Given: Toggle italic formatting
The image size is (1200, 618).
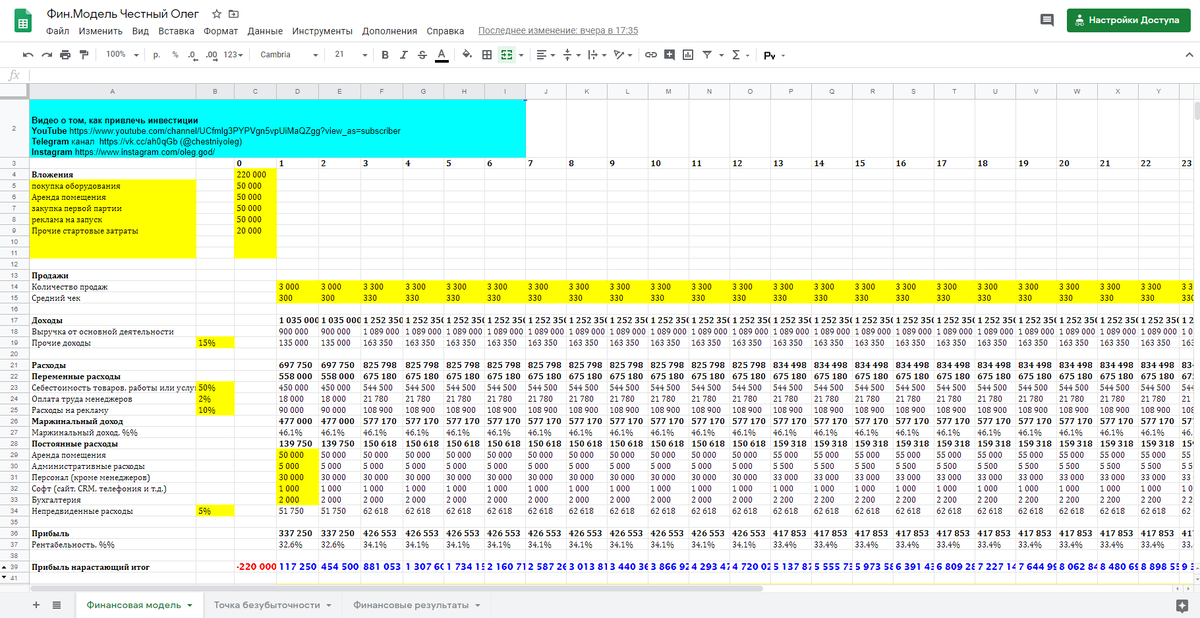Looking at the screenshot, I should click(x=404, y=55).
